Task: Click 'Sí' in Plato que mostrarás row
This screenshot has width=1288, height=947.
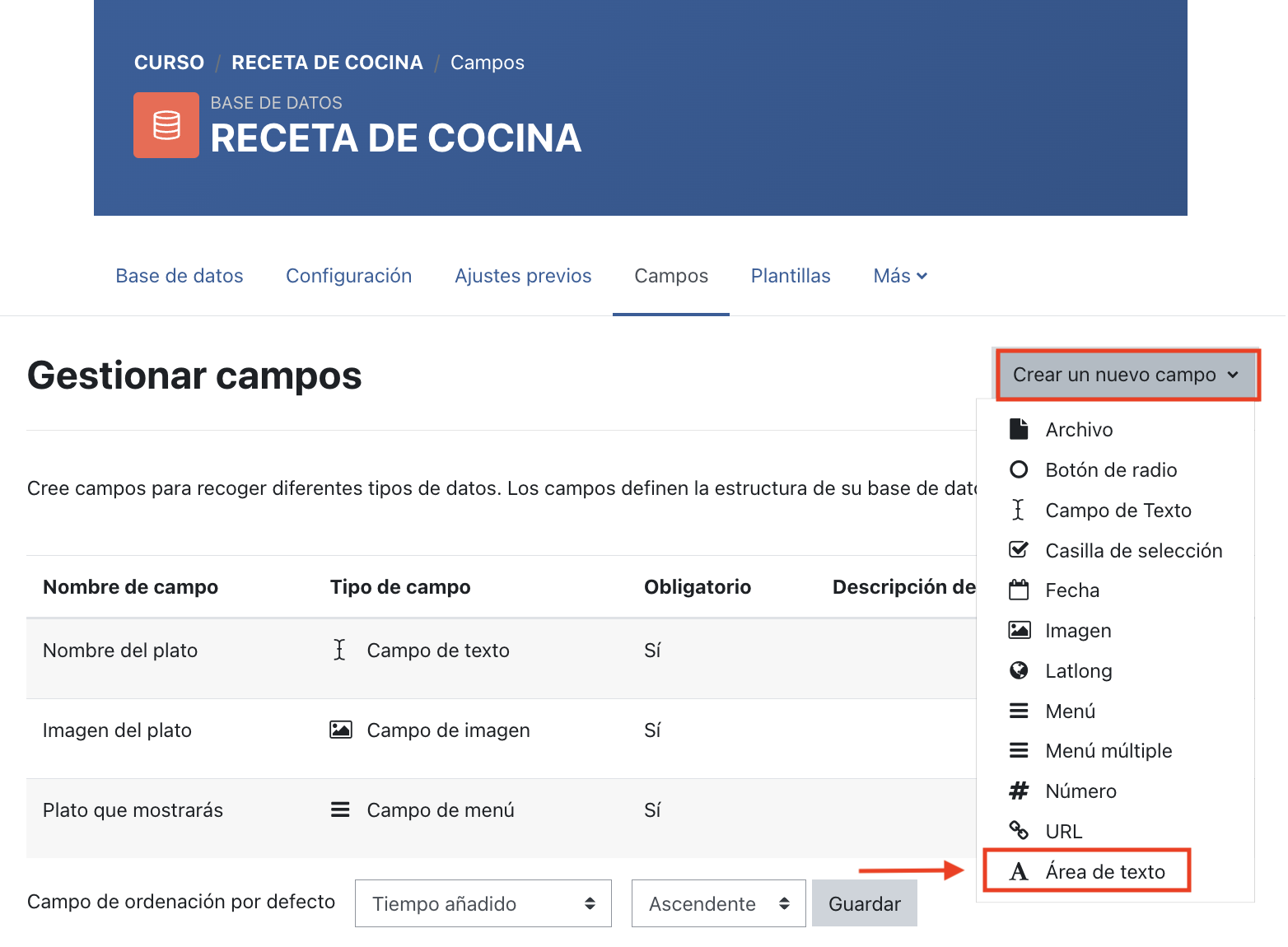Action: (x=652, y=809)
